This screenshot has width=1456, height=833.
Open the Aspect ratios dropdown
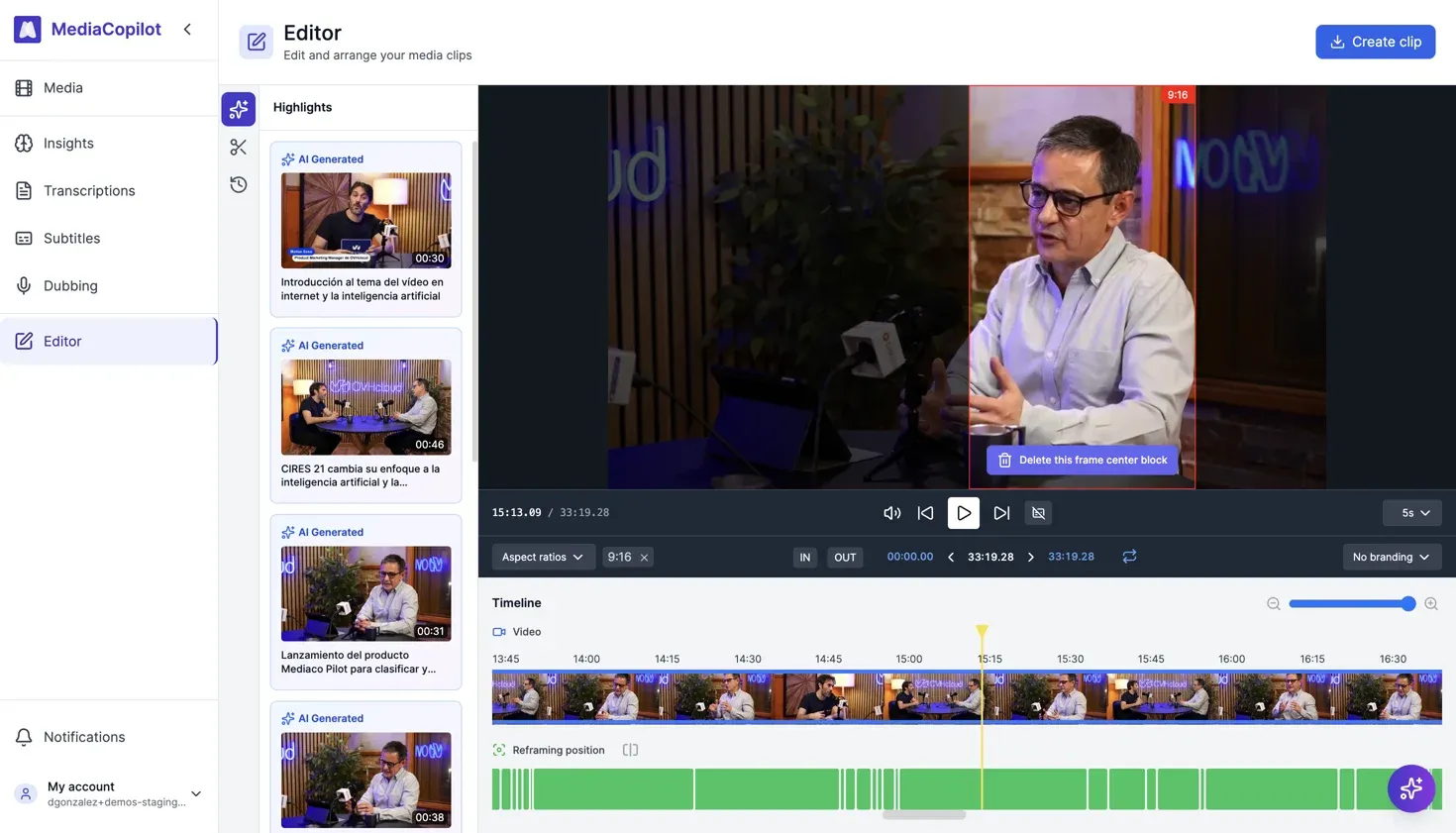543,557
